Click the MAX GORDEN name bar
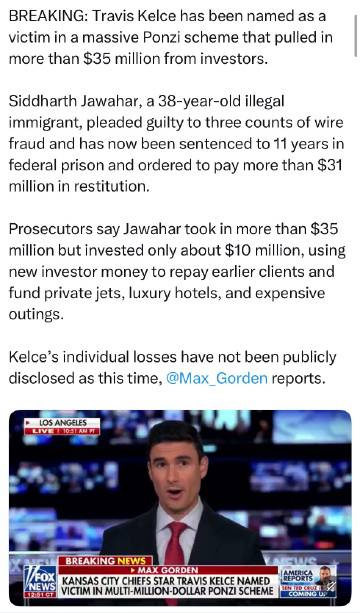 168,570
